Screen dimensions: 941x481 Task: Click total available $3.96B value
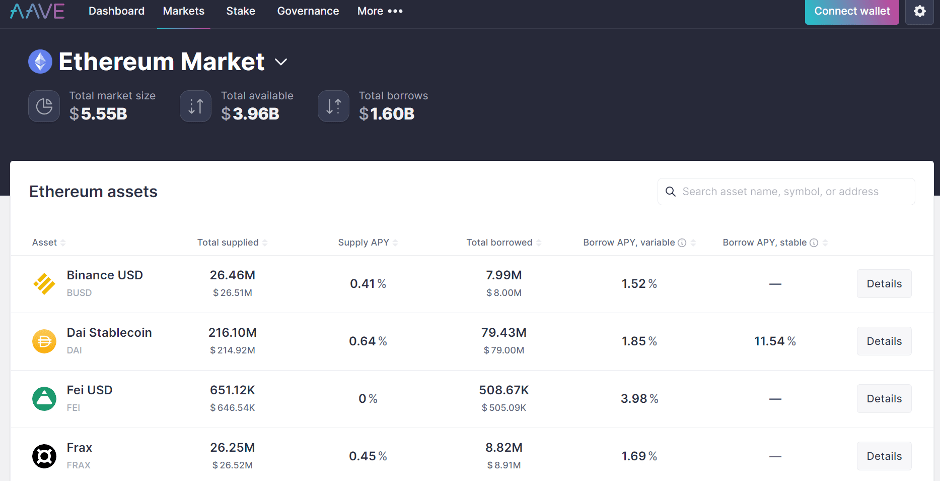(x=250, y=114)
